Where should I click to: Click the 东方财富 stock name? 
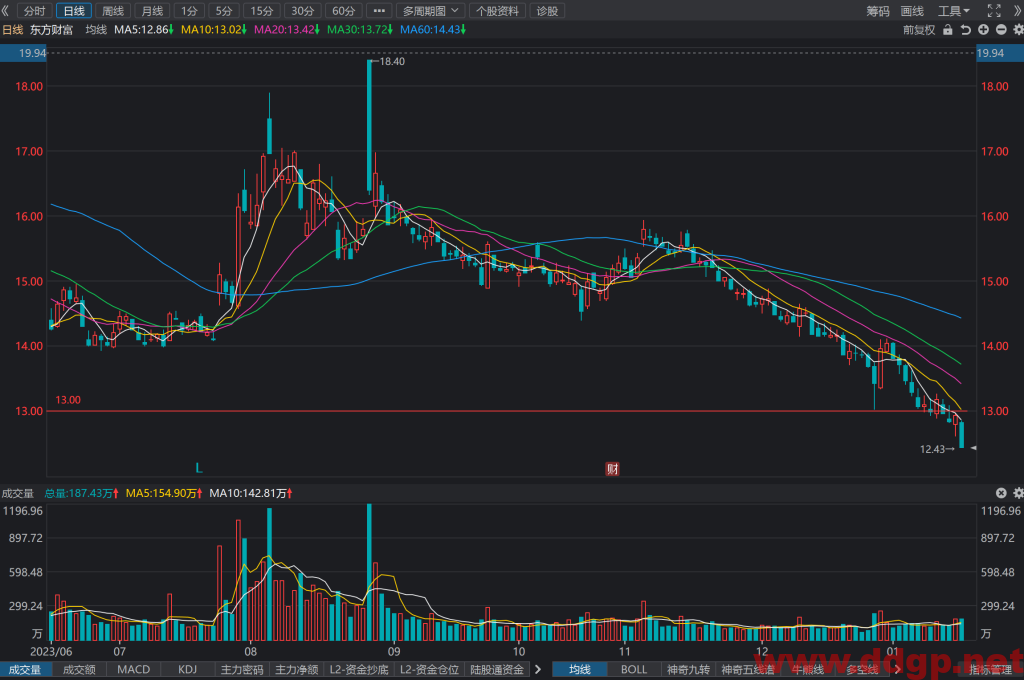pos(52,30)
